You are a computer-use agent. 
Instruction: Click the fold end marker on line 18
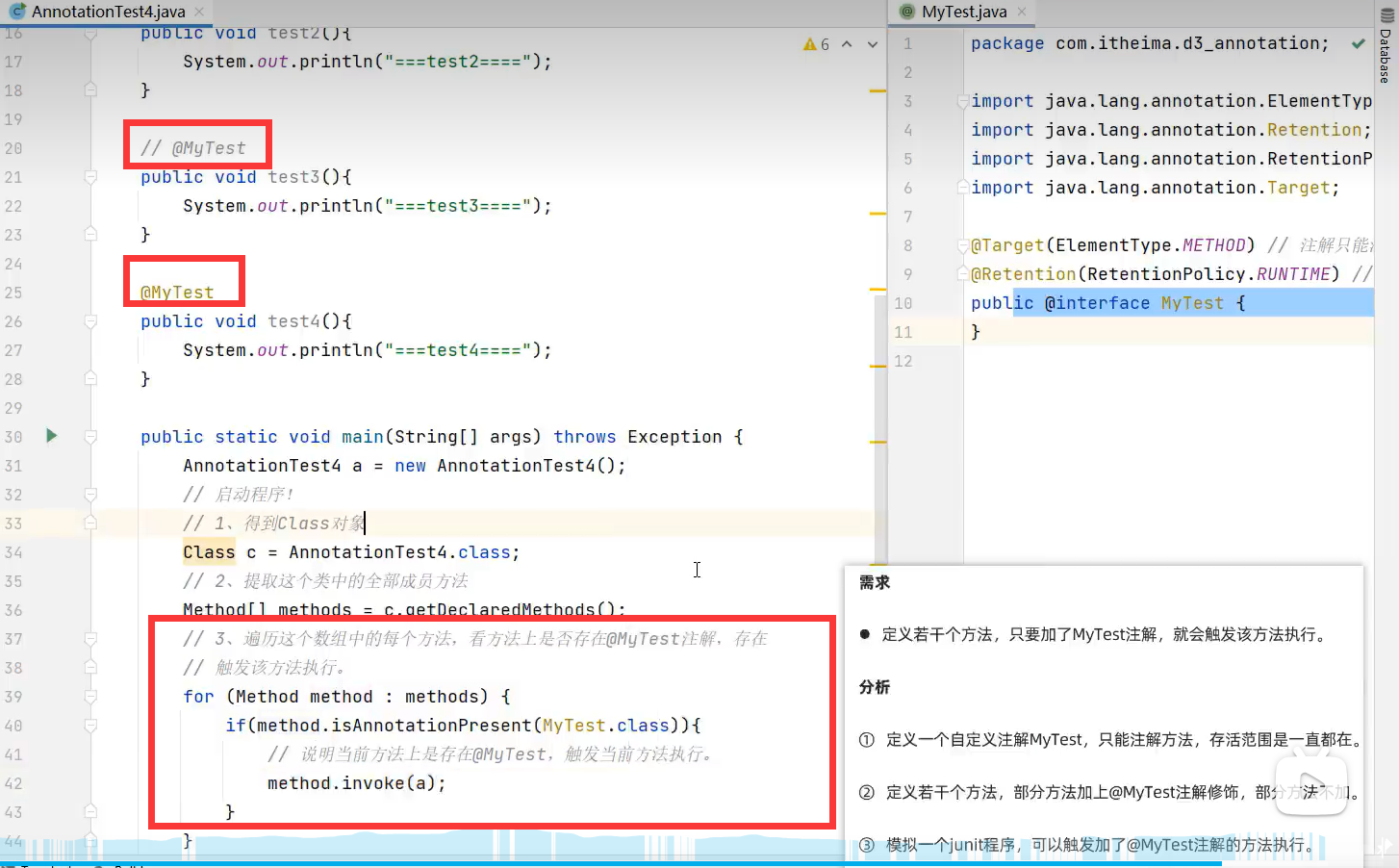point(90,89)
